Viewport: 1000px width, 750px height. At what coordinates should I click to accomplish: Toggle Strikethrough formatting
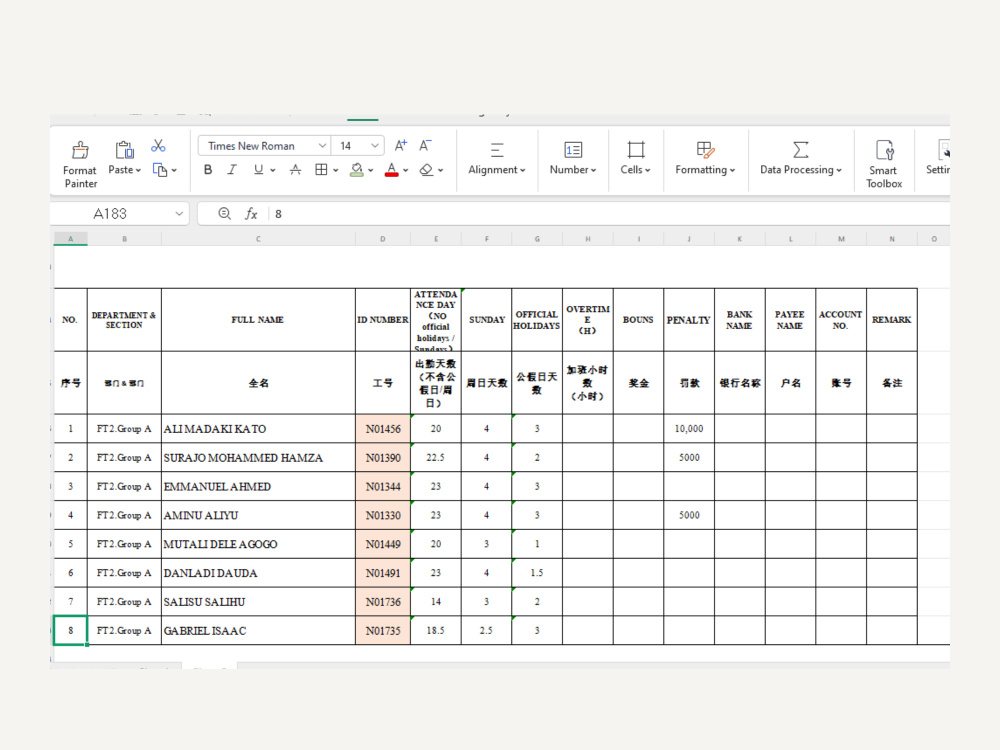295,170
